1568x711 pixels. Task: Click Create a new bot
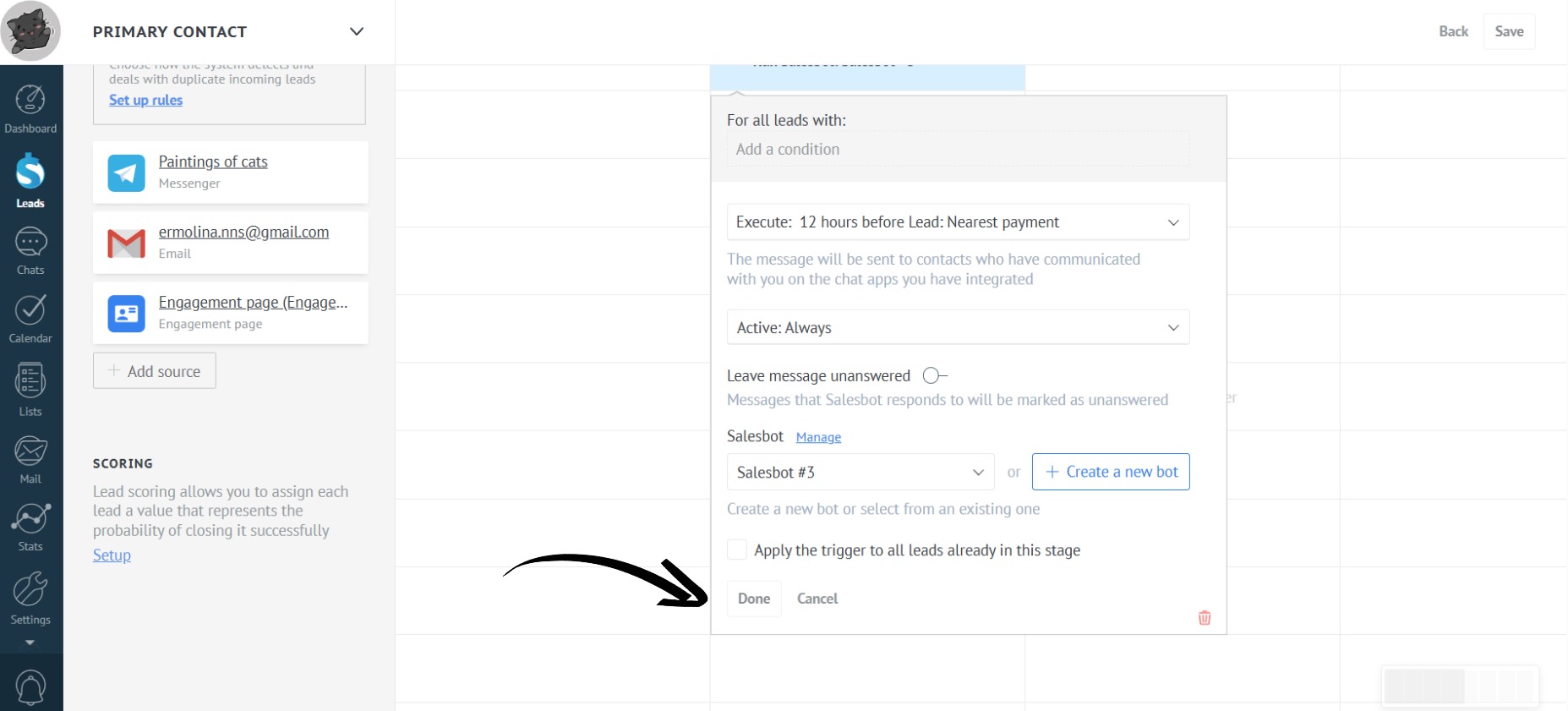[x=1111, y=472]
